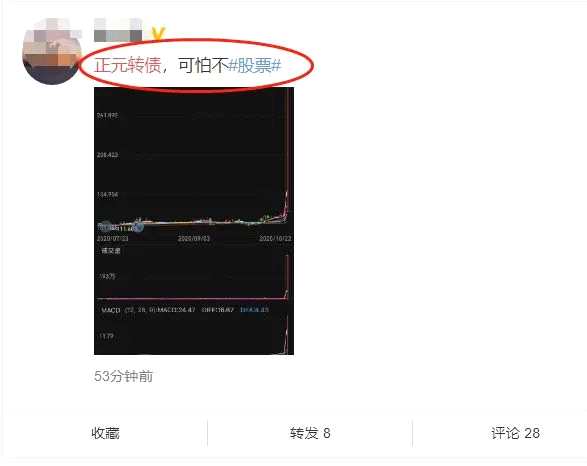Click 收藏 to favorite this post

coord(105,433)
